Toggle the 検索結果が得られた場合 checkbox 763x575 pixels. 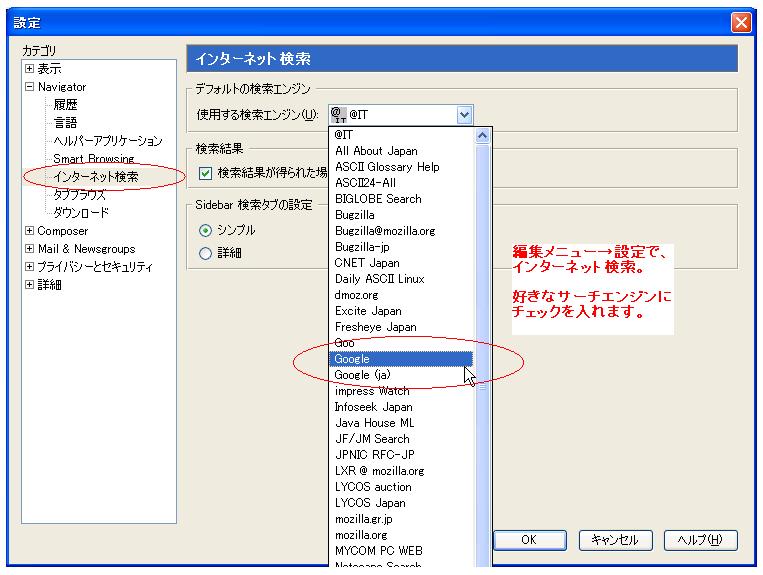click(x=205, y=173)
